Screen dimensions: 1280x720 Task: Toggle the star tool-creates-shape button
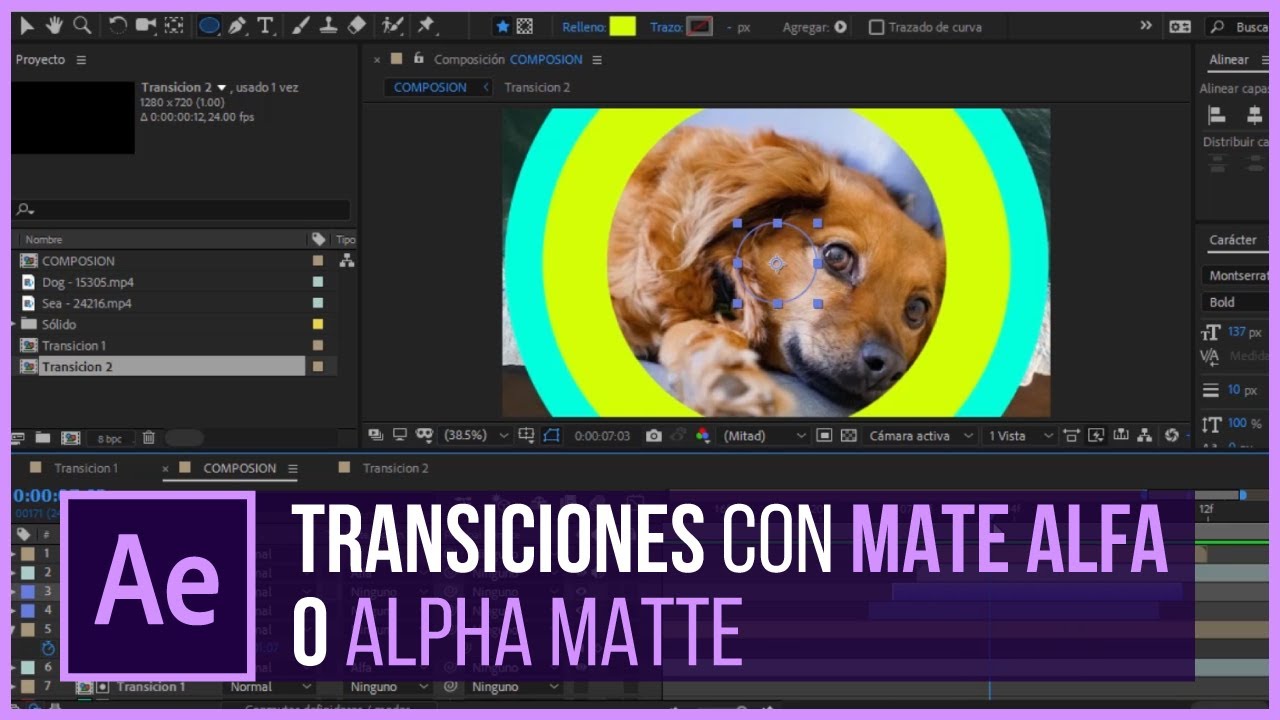(503, 27)
